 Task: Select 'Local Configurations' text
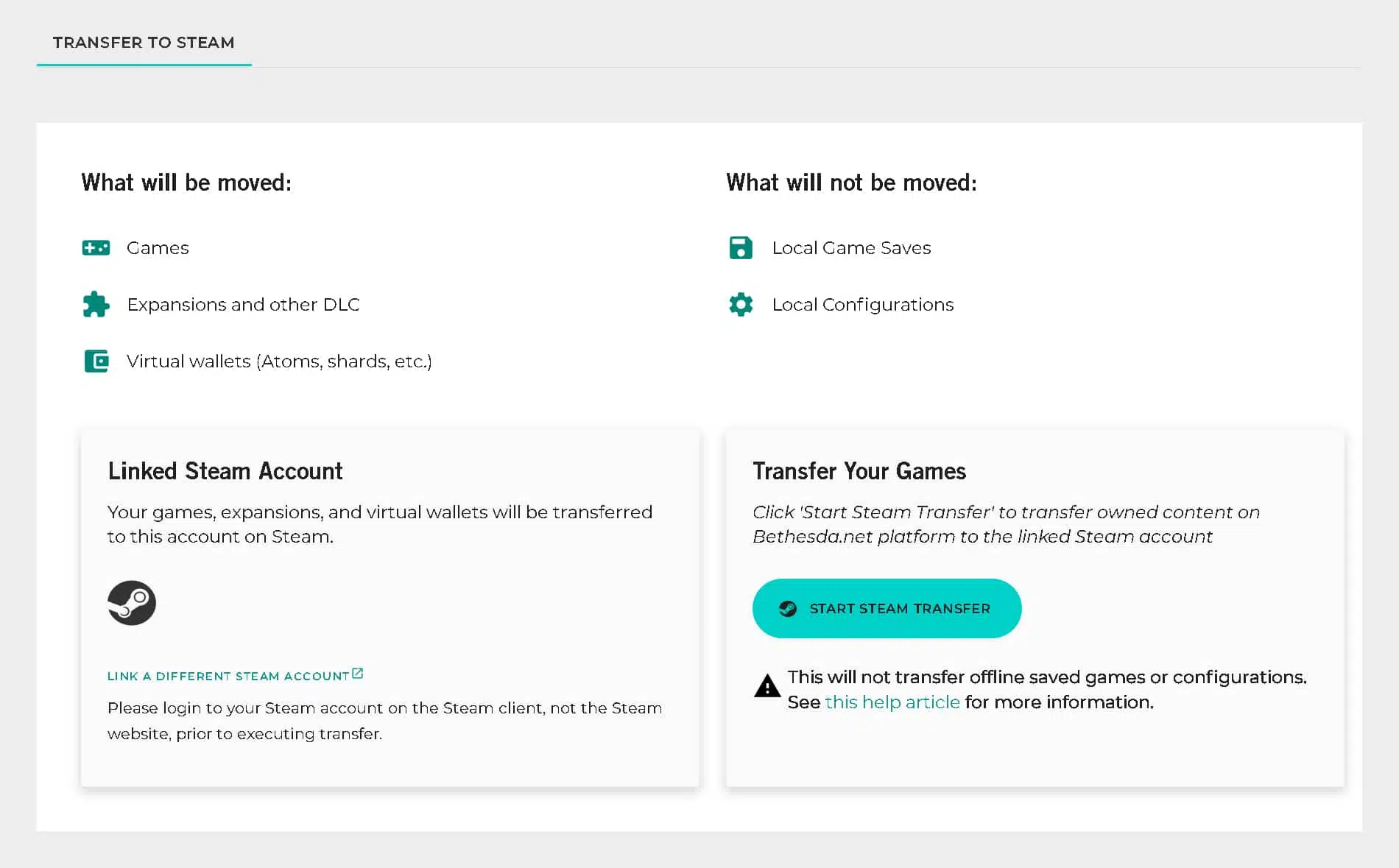(863, 305)
